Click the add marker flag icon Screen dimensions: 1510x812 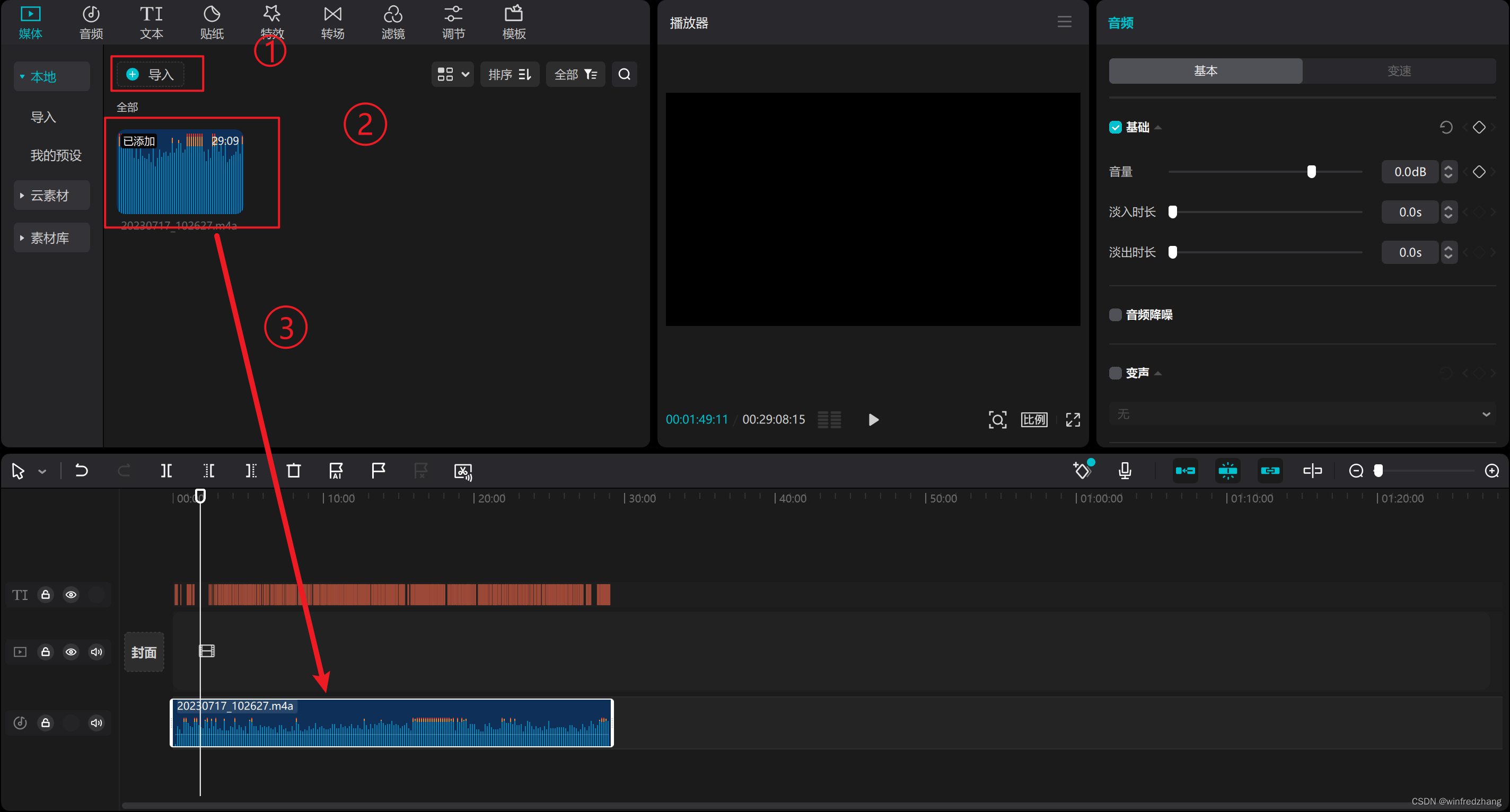point(378,471)
